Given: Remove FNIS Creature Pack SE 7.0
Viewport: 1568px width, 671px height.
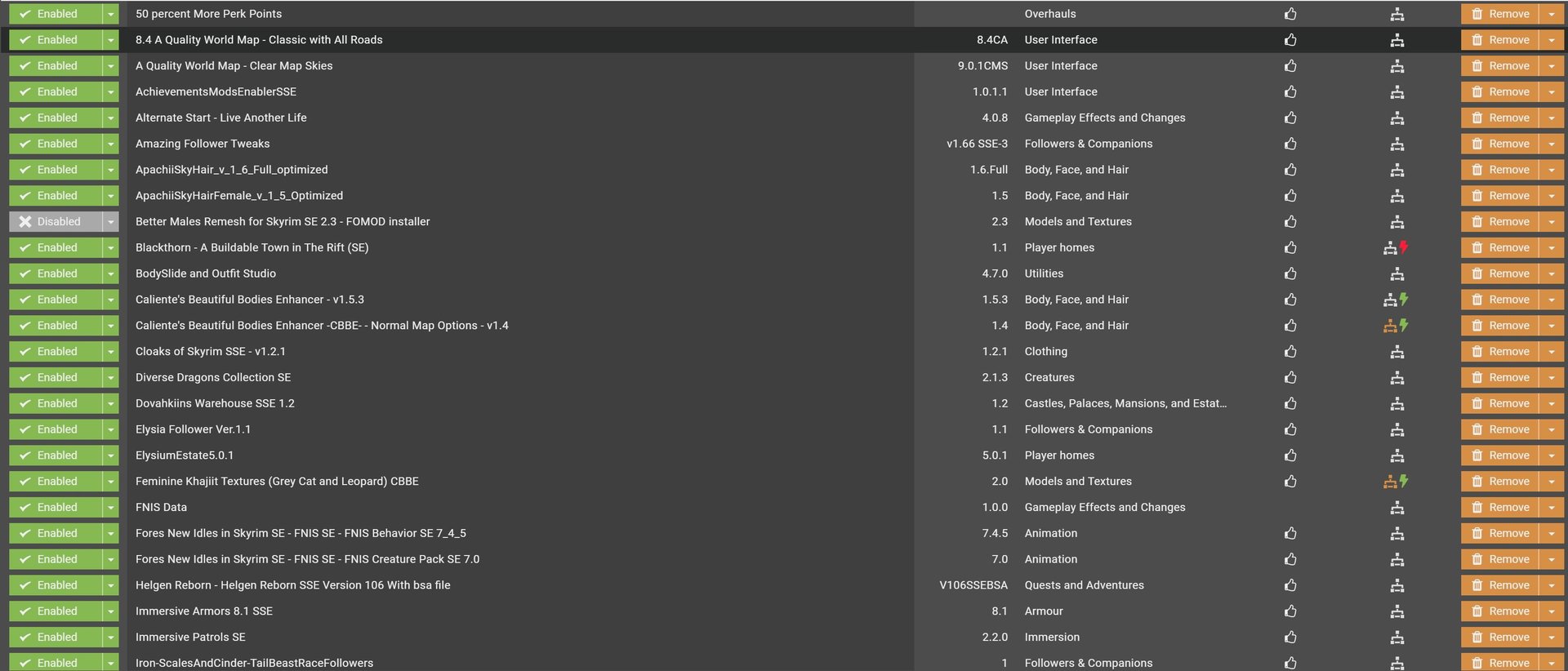Looking at the screenshot, I should point(1500,559).
